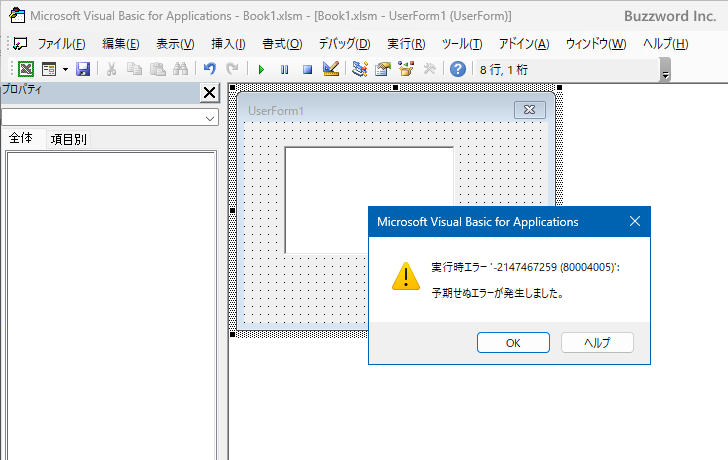This screenshot has height=460, width=728.
Task: Open the ウィンドウ(W) menu
Action: 596,44
